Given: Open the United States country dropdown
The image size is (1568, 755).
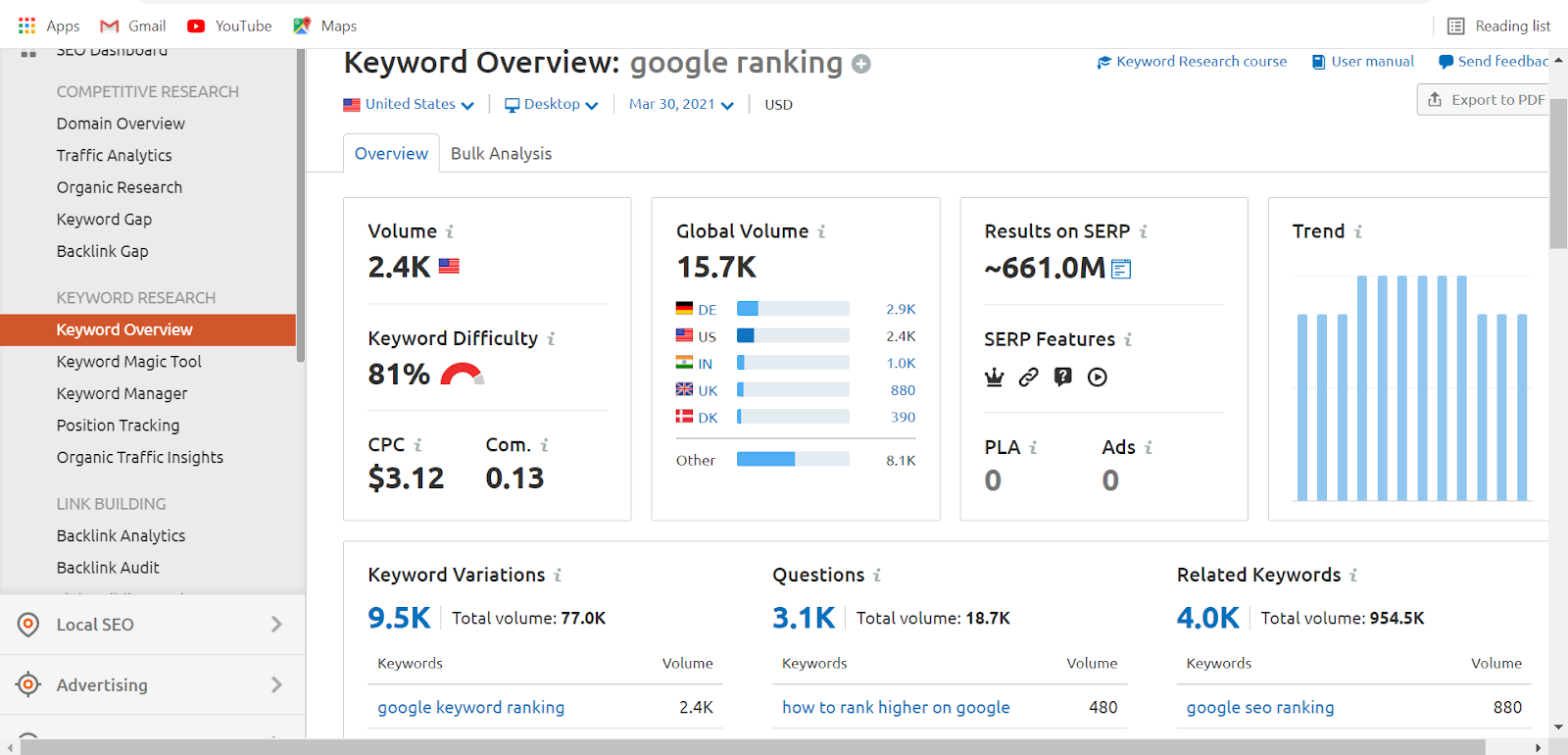Looking at the screenshot, I should click(x=409, y=104).
